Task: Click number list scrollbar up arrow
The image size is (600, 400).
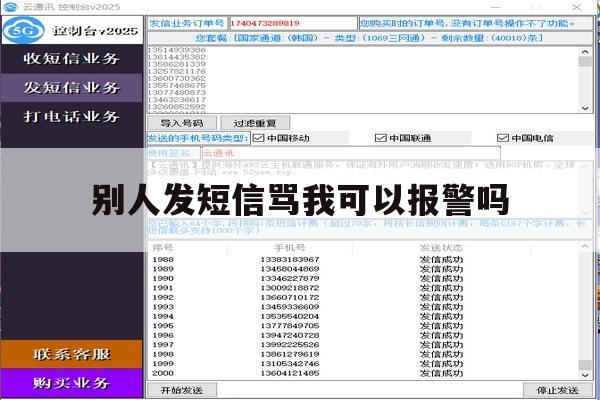Action: click(x=585, y=51)
